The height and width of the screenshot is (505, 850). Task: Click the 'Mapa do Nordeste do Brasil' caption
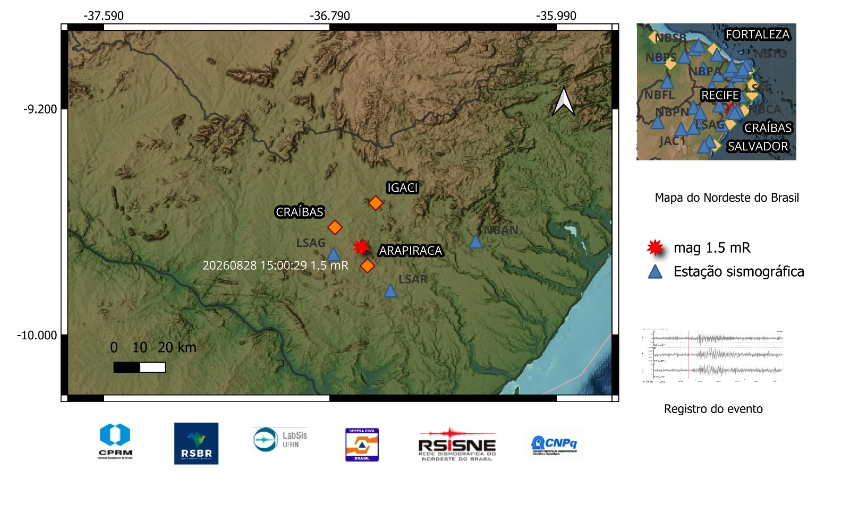tap(727, 198)
